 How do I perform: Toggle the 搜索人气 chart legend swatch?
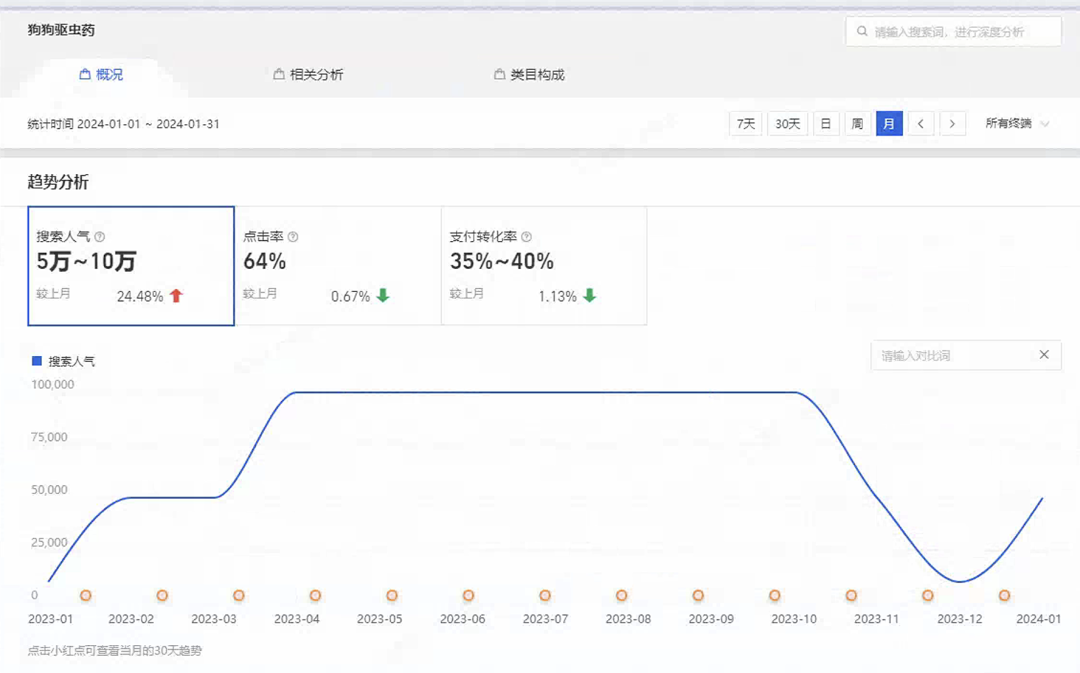click(37, 361)
